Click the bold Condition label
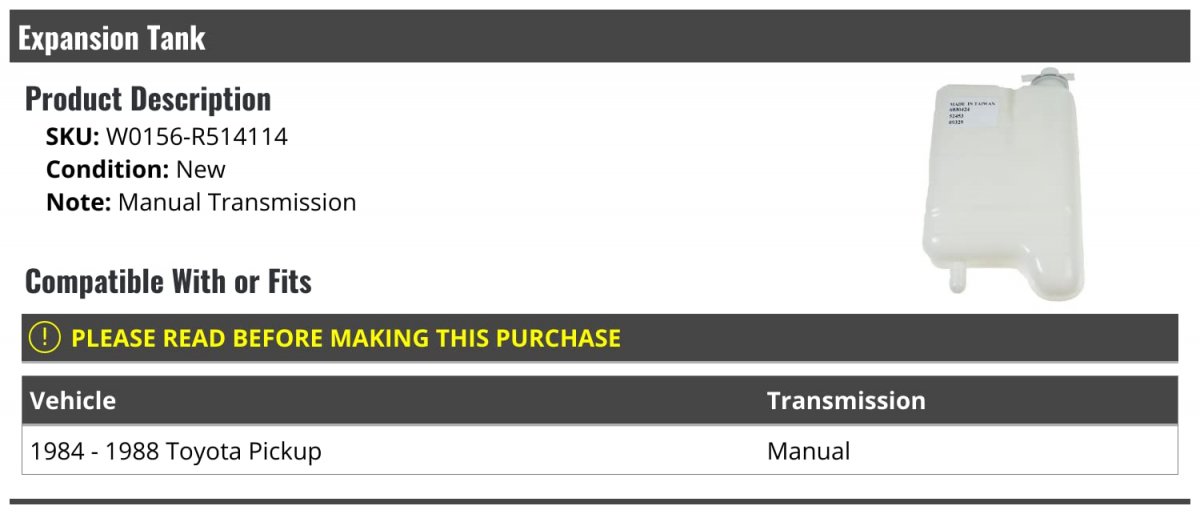The image size is (1200, 514). [x=107, y=169]
